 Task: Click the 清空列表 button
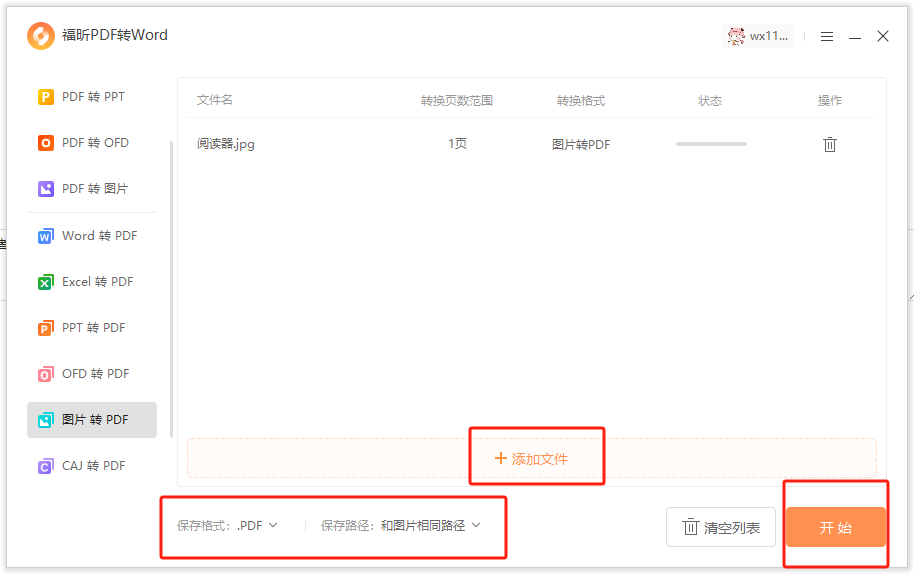pos(721,527)
